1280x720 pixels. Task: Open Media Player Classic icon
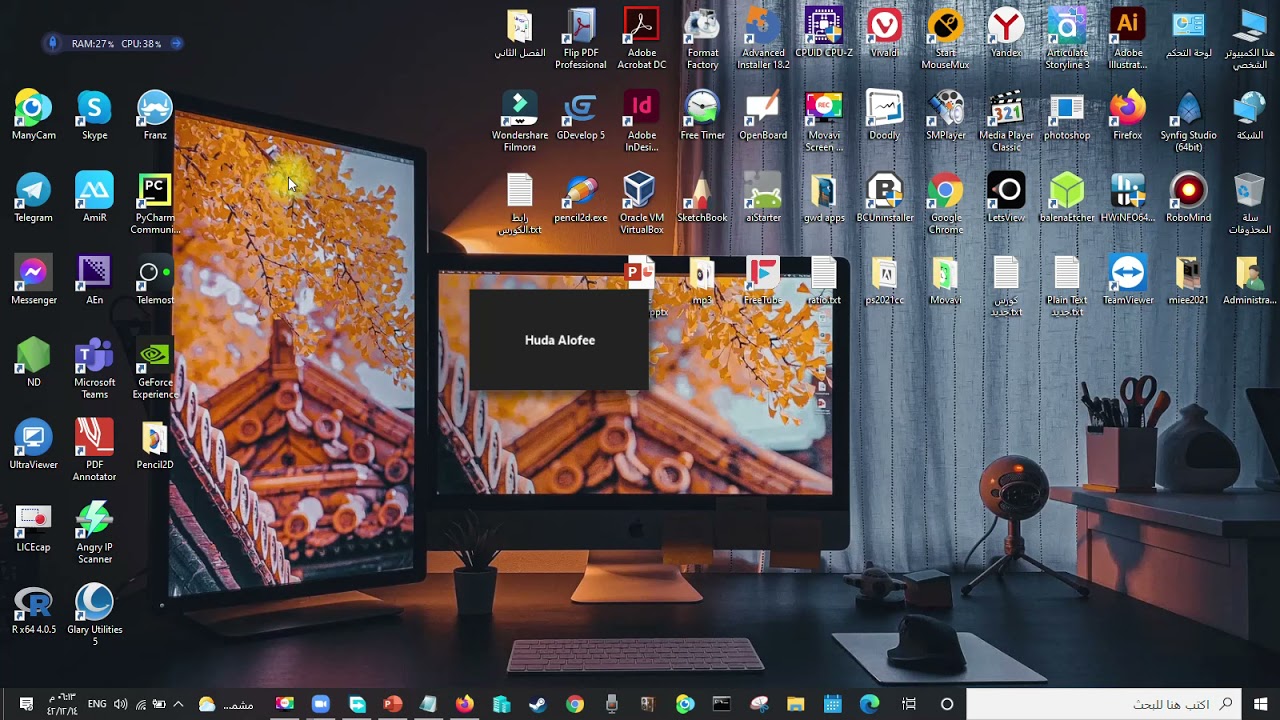click(1006, 120)
